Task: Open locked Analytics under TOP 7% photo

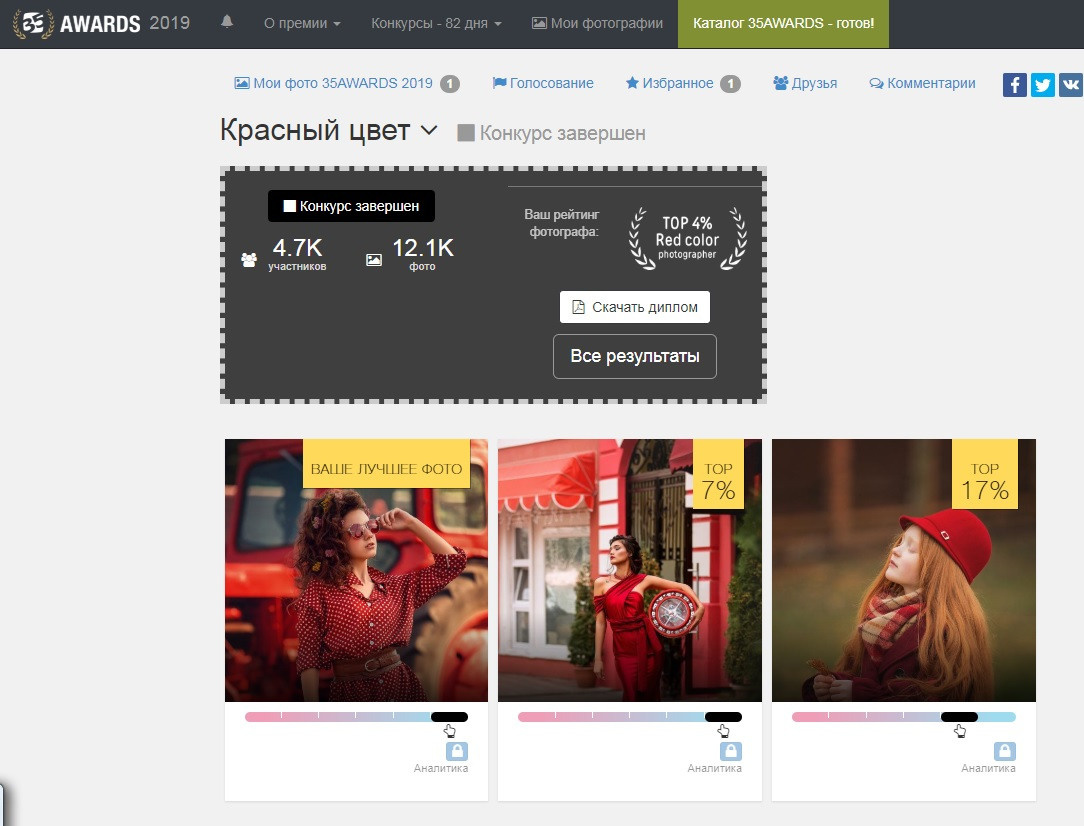Action: pos(730,752)
